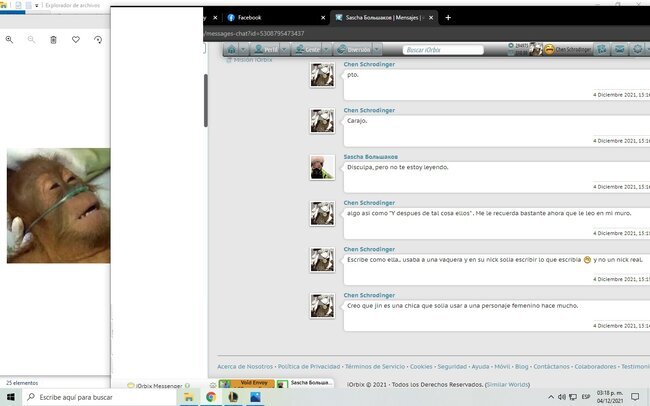Expand the Diversión dropdown arrow
This screenshot has height=406, width=650.
[377, 50]
